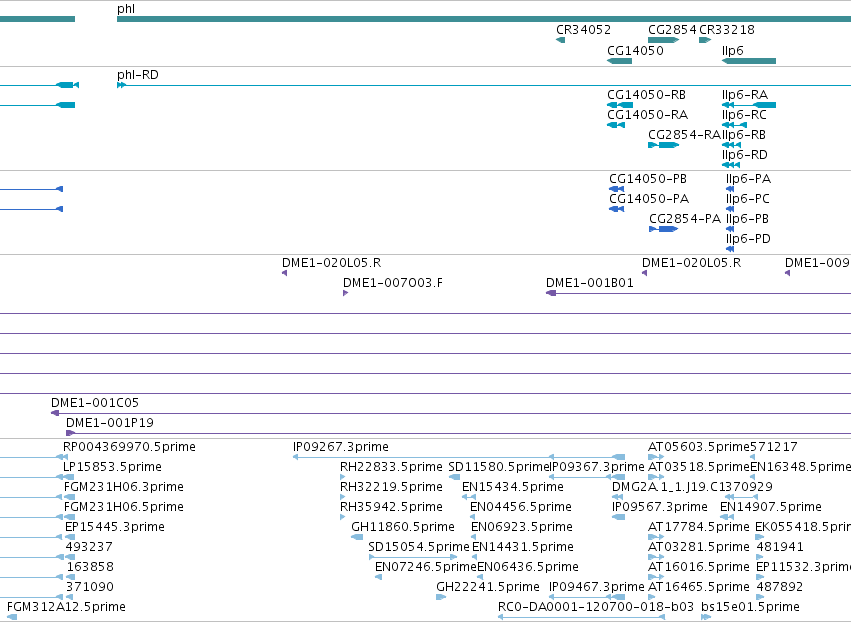
Task: Click the EN04456.5prime EST label
Action: 521,507
